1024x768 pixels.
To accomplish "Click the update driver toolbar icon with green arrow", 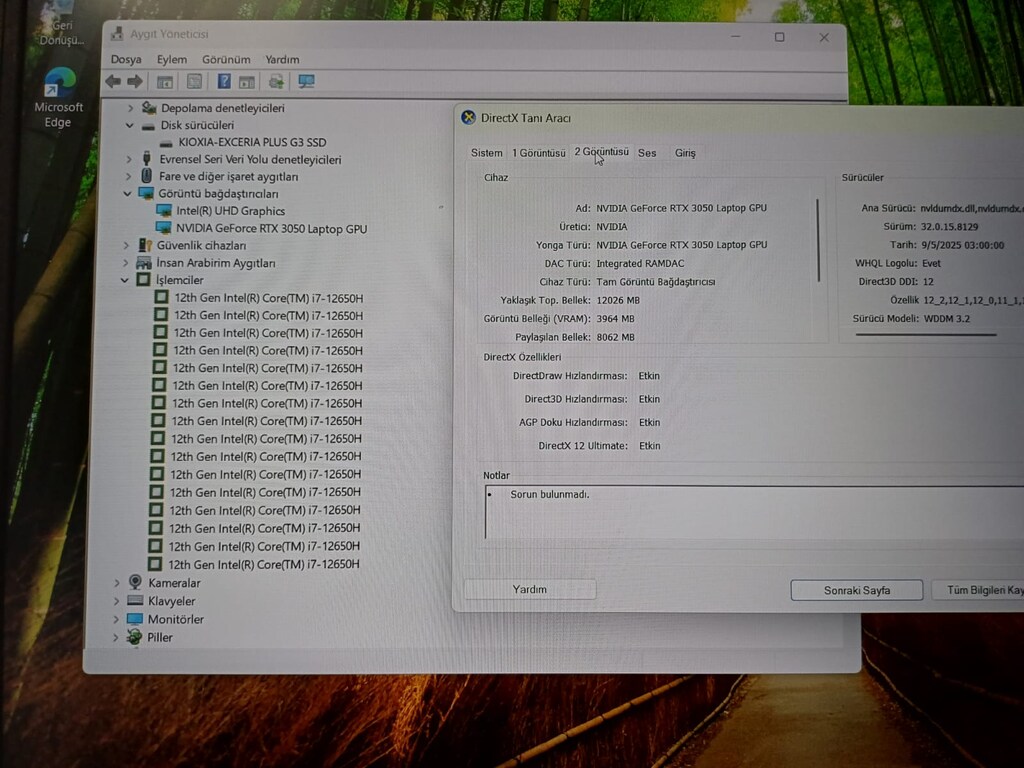I will 276,82.
